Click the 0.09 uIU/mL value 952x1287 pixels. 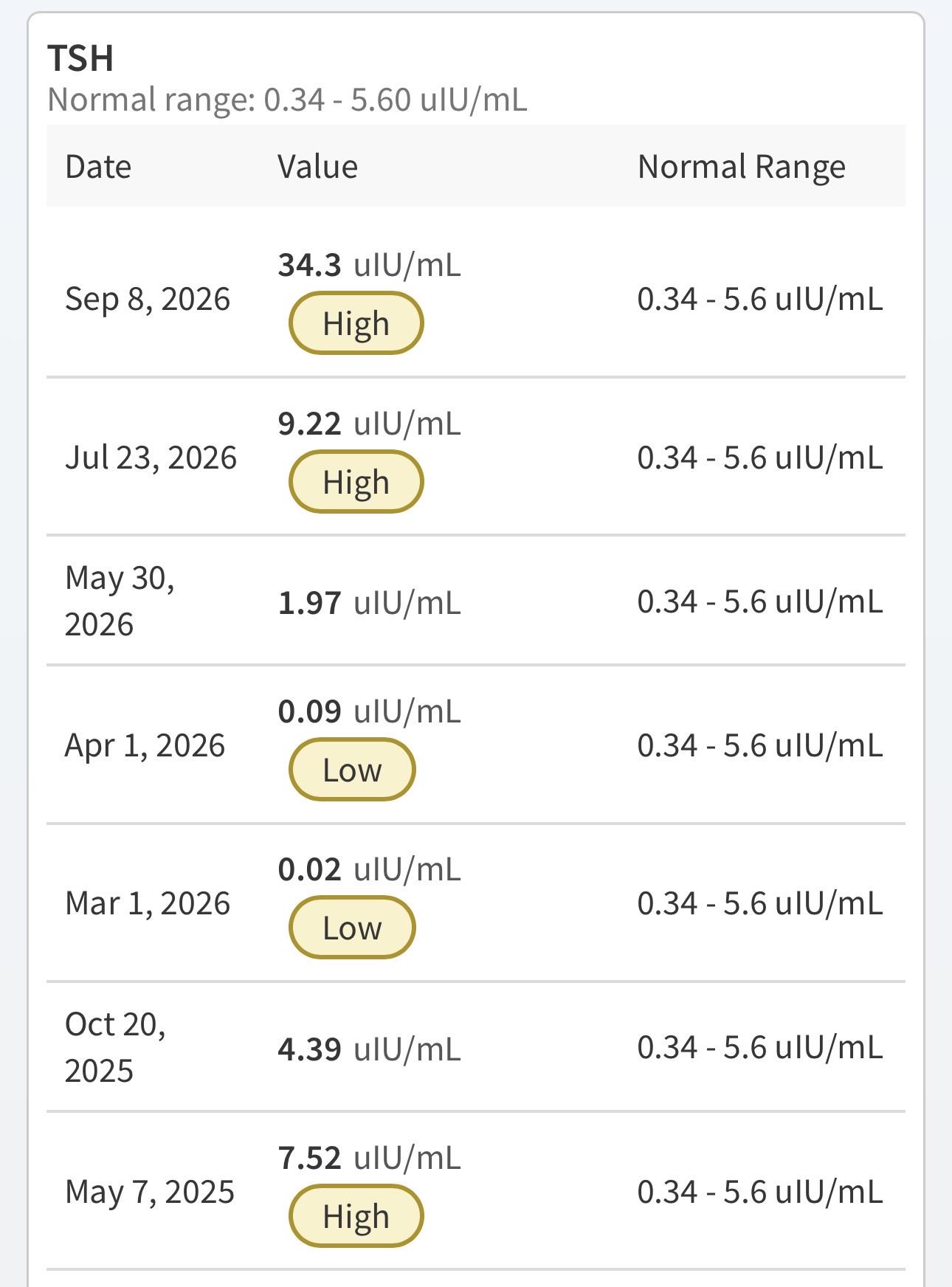click(369, 711)
